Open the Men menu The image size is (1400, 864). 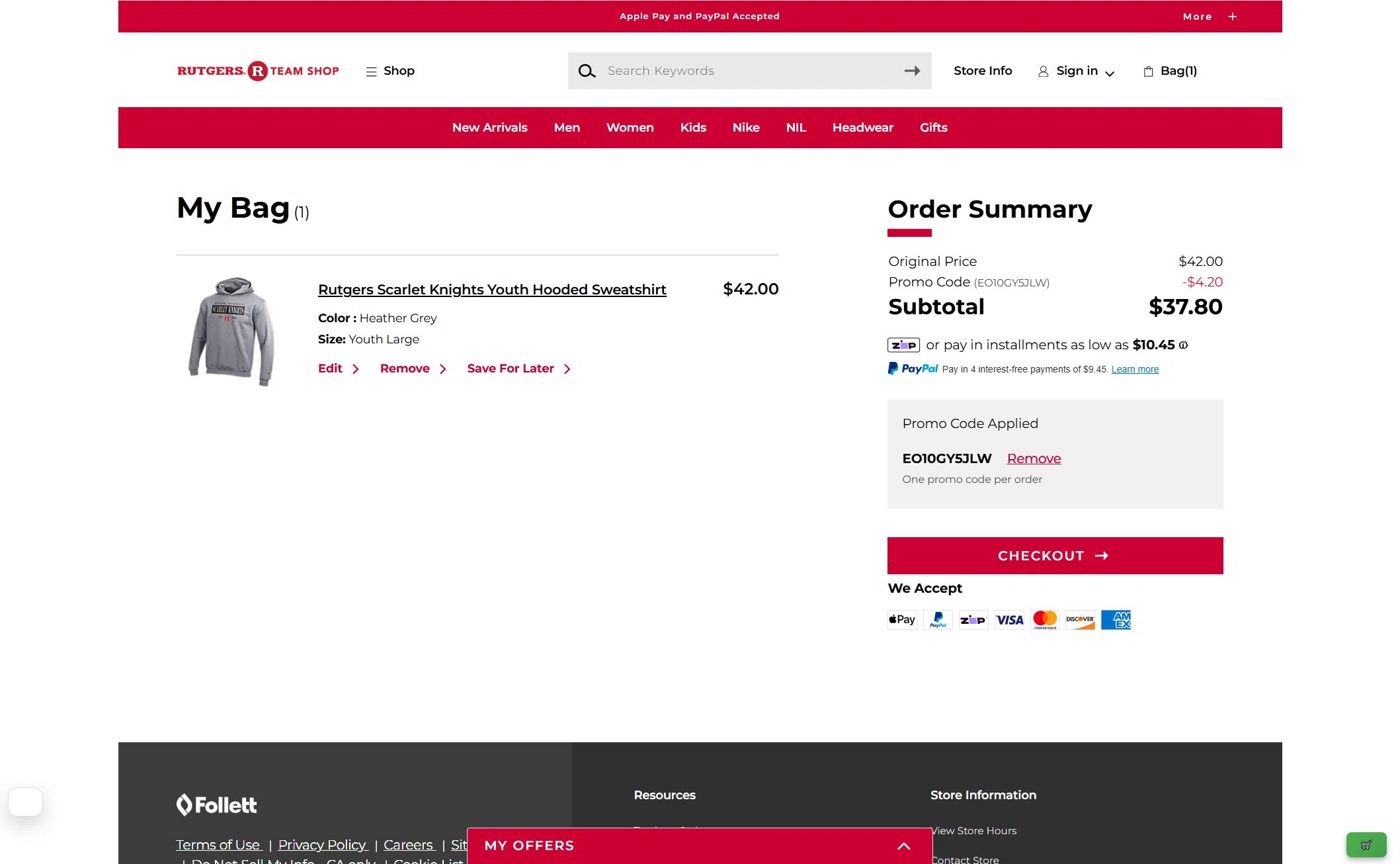567,128
